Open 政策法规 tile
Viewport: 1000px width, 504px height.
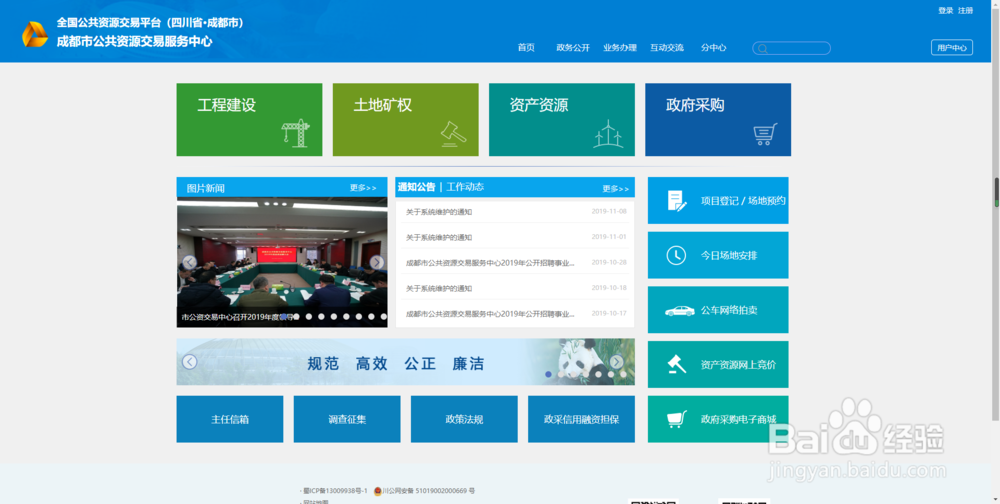tap(464, 419)
